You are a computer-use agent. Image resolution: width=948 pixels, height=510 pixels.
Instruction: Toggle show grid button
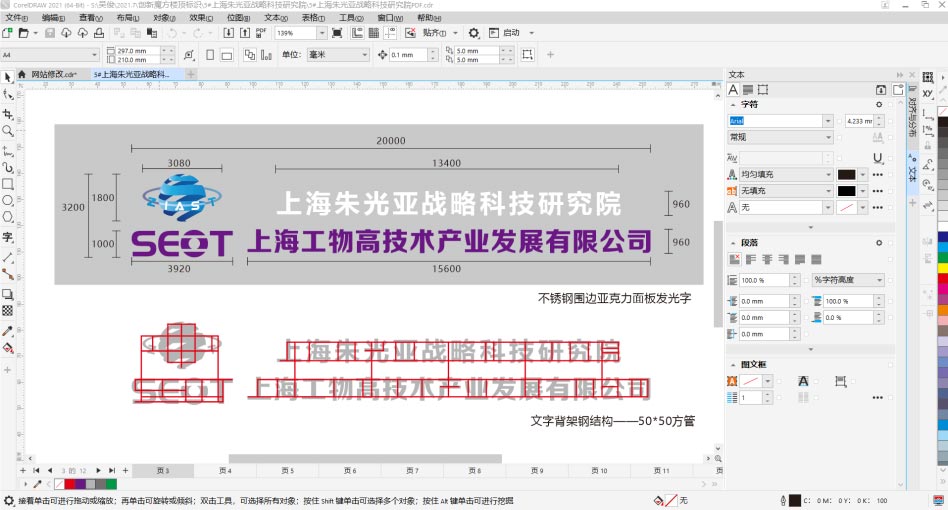374,33
